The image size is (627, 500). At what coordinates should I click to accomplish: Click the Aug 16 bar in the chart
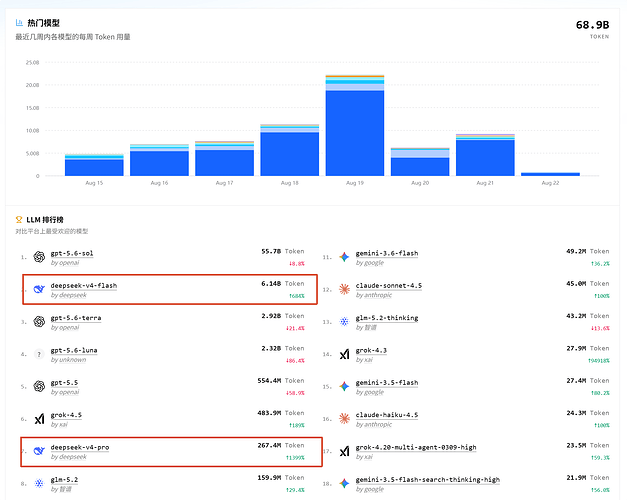tap(160, 160)
